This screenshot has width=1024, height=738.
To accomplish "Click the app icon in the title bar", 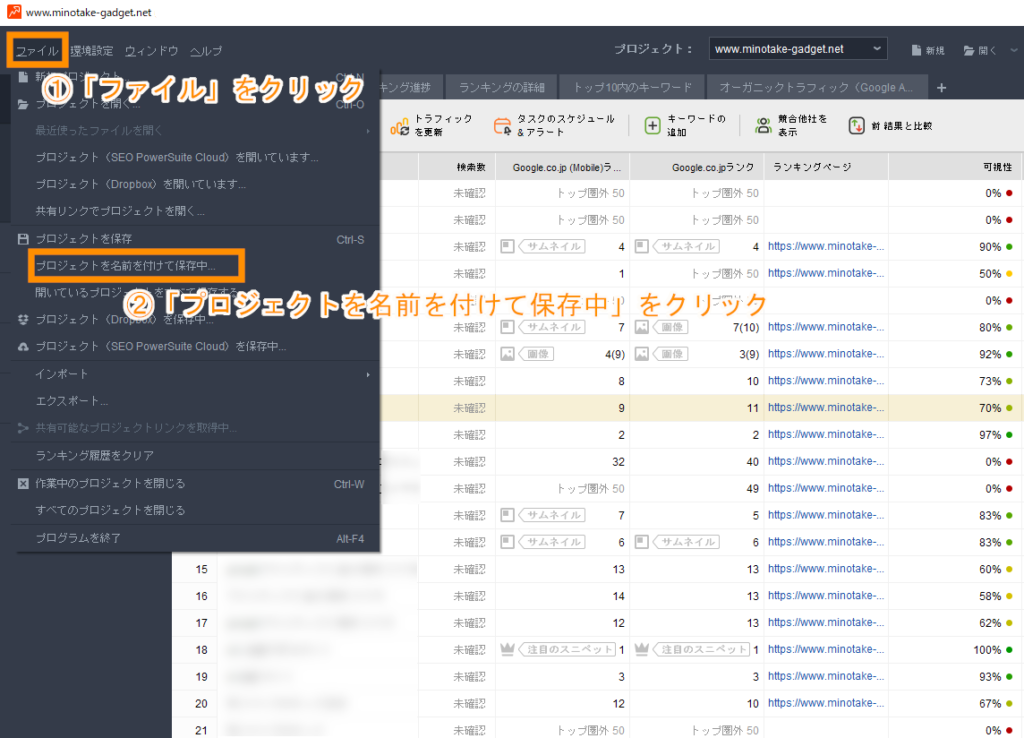I will (x=14, y=12).
